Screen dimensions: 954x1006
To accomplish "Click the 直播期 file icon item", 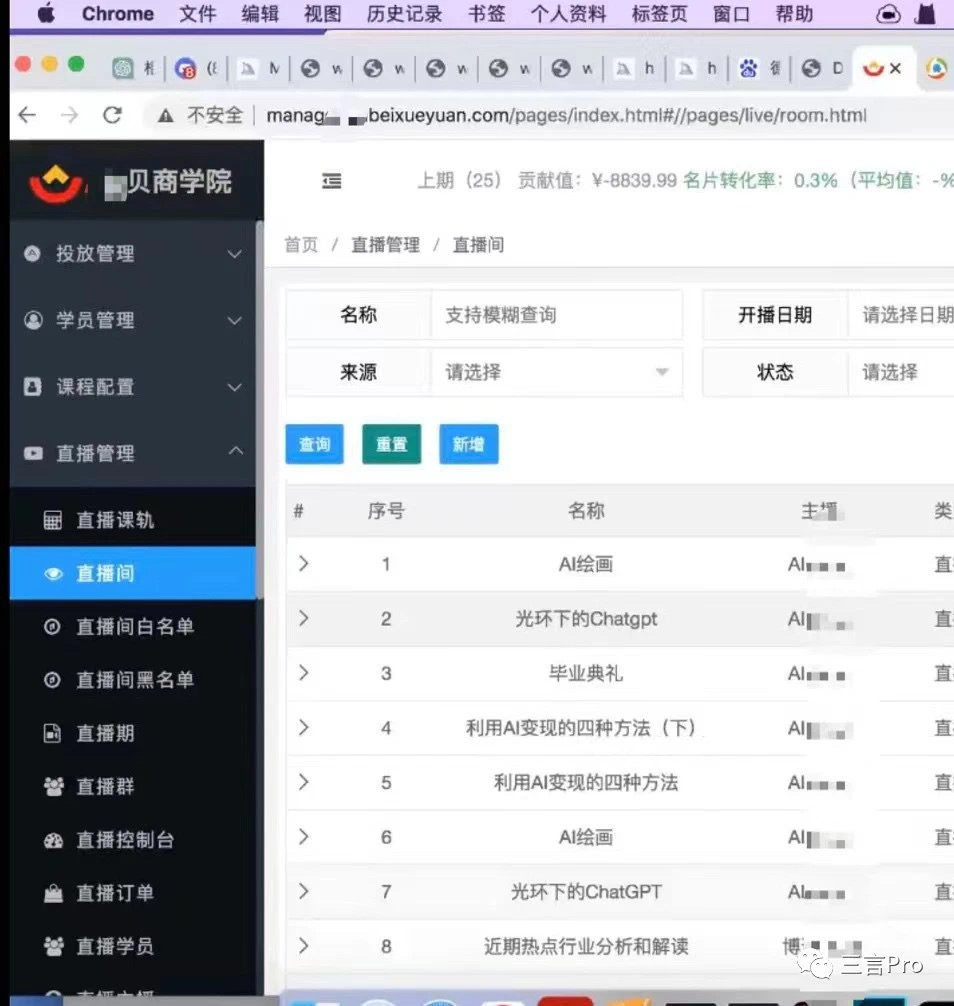I will click(x=105, y=733).
